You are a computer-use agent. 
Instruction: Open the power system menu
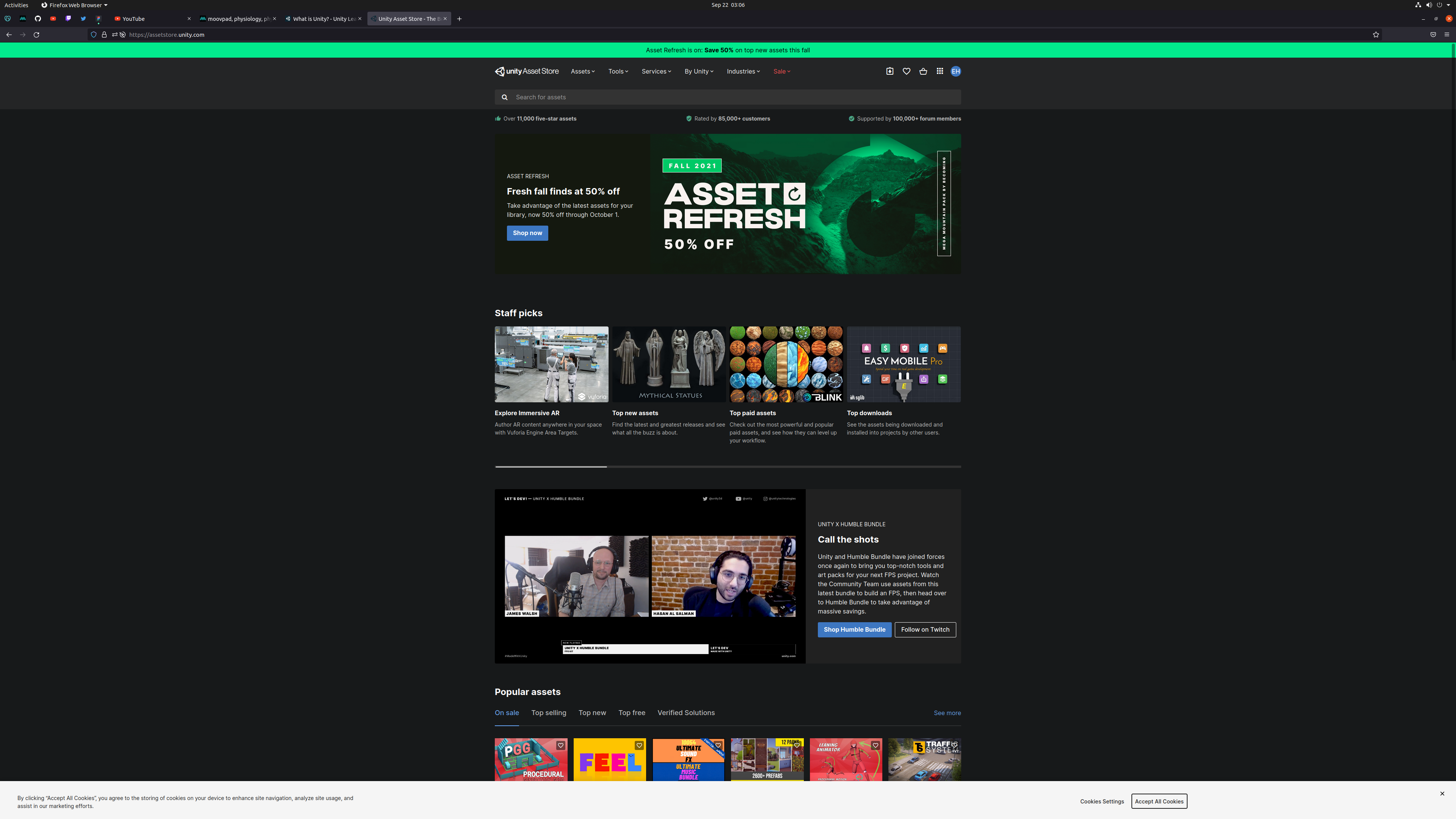[x=1440, y=5]
